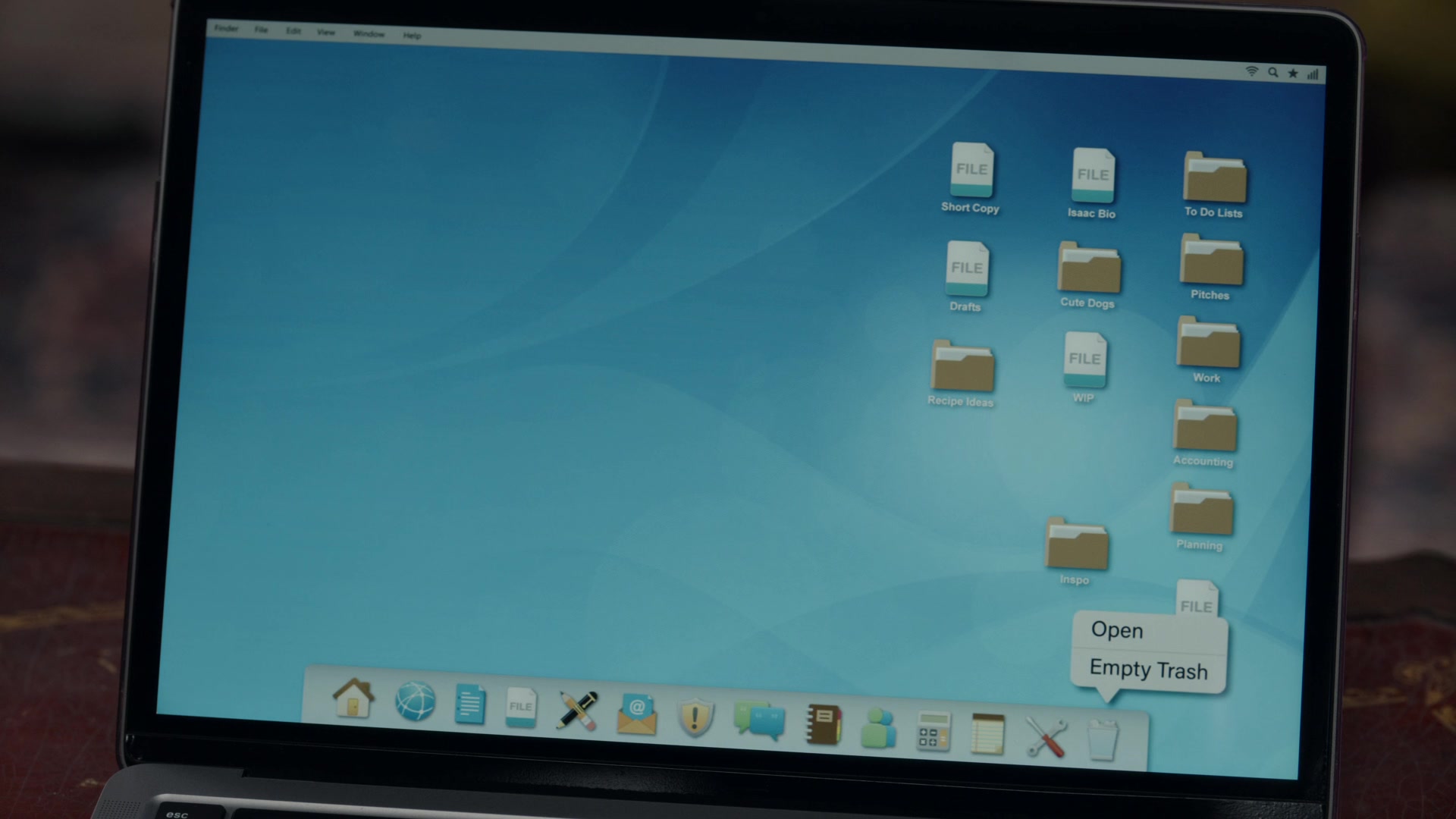
Task: Open the Window menu in the menu bar
Action: pyautogui.click(x=369, y=34)
